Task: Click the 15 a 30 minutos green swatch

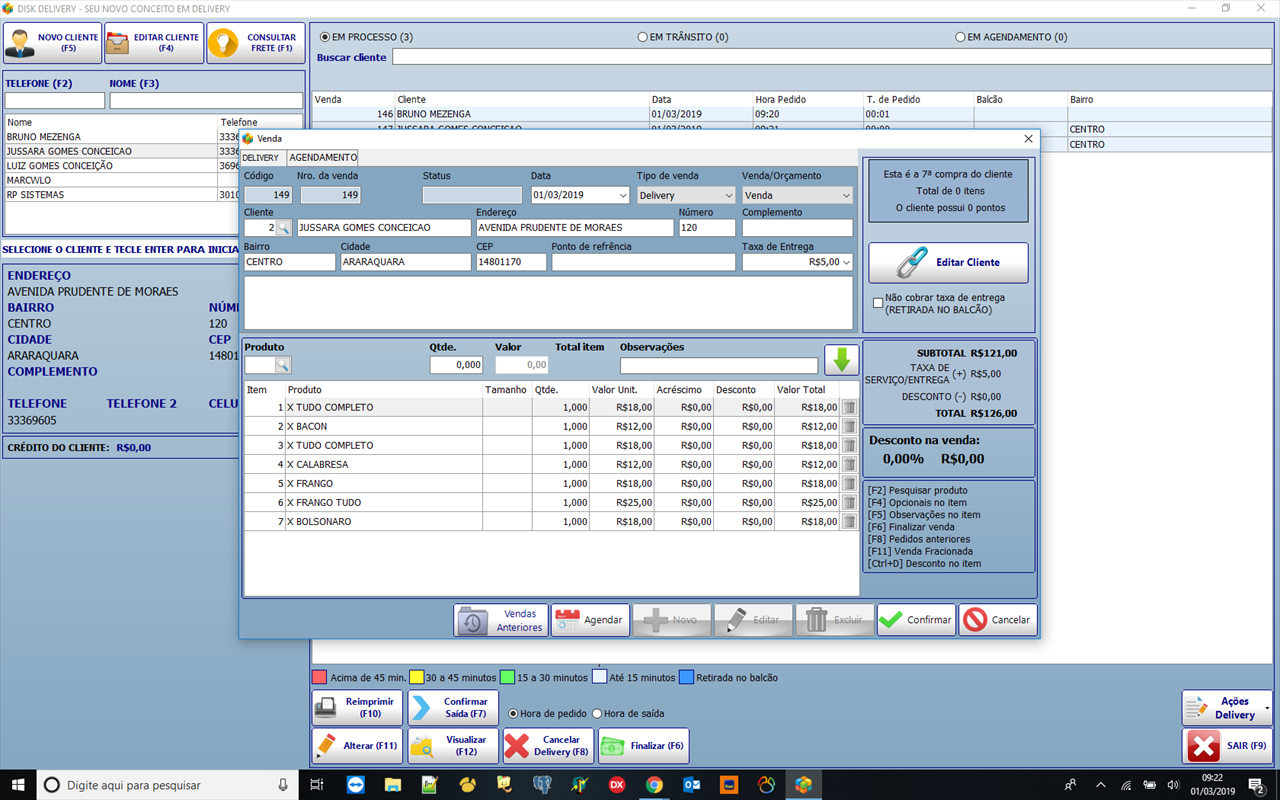Action: 507,677
